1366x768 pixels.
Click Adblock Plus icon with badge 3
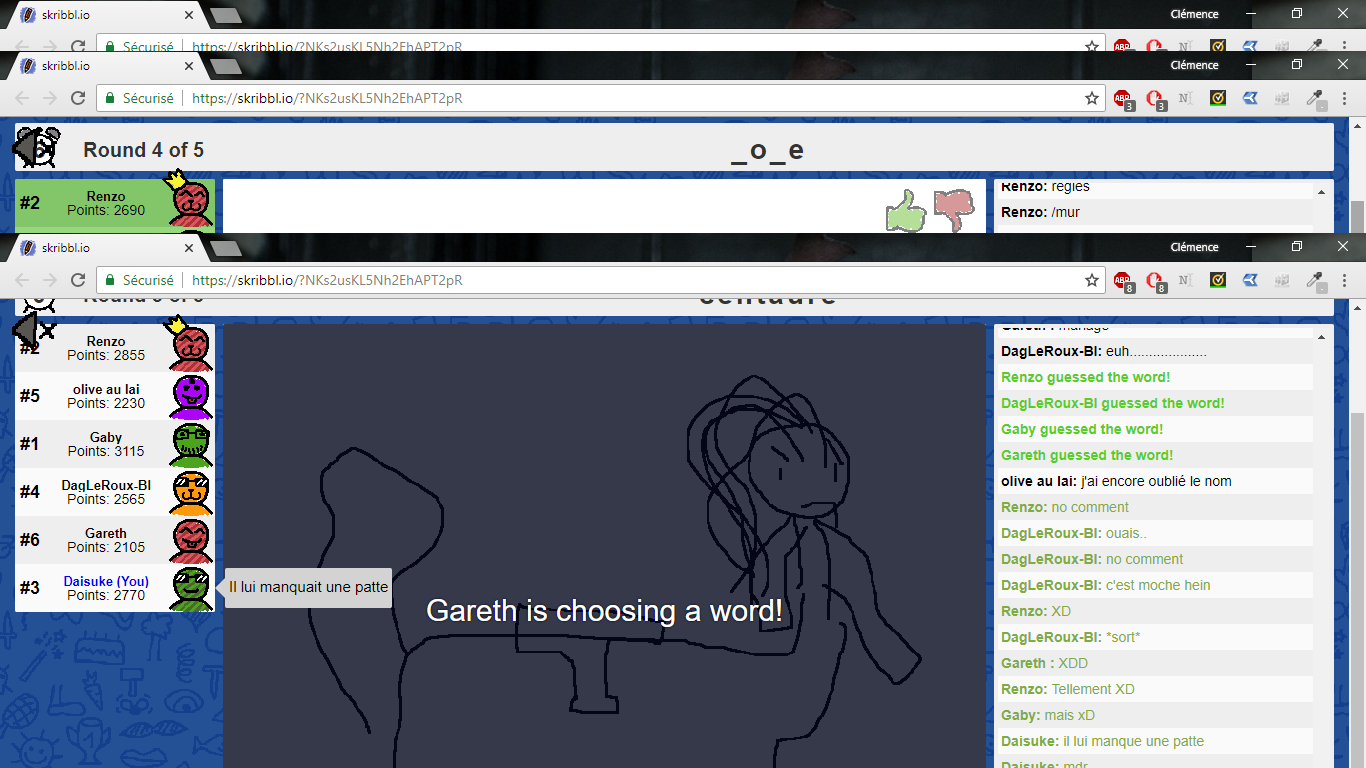pyautogui.click(x=1123, y=99)
